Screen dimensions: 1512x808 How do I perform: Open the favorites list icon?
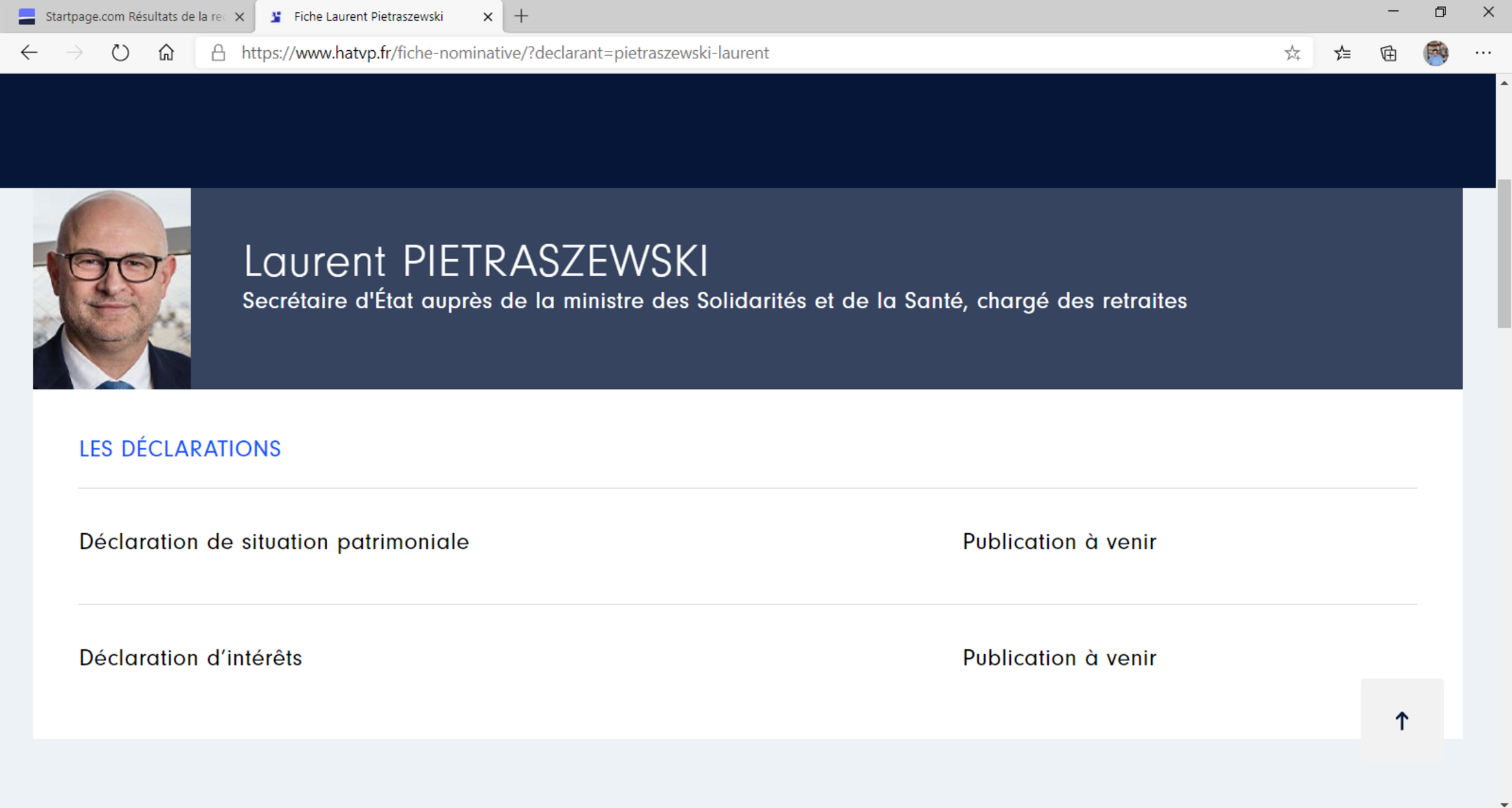coord(1342,53)
